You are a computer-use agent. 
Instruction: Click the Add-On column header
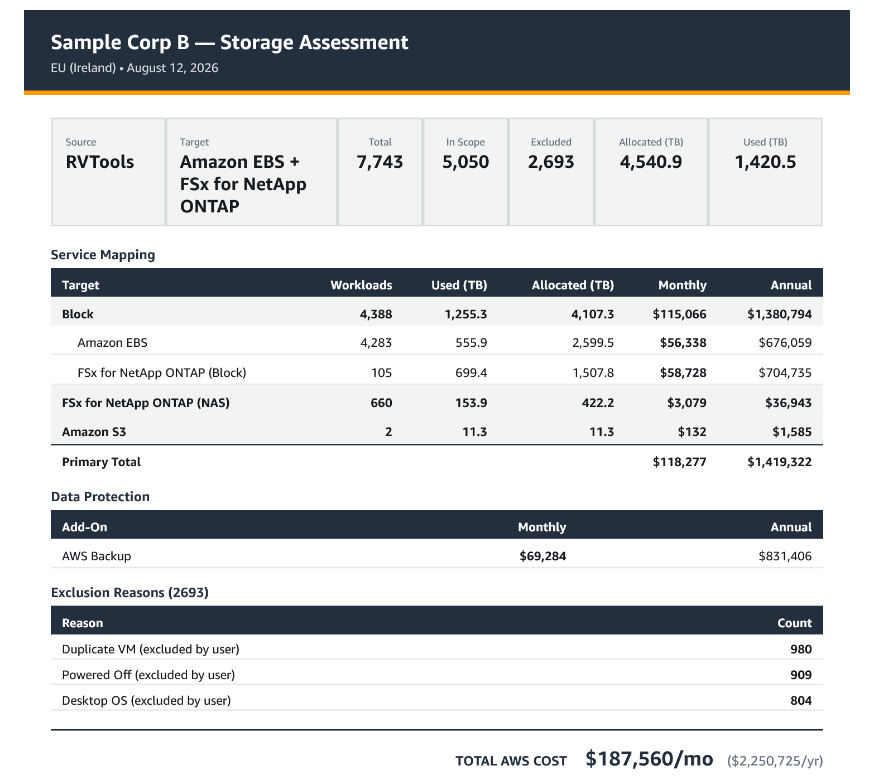[84, 527]
